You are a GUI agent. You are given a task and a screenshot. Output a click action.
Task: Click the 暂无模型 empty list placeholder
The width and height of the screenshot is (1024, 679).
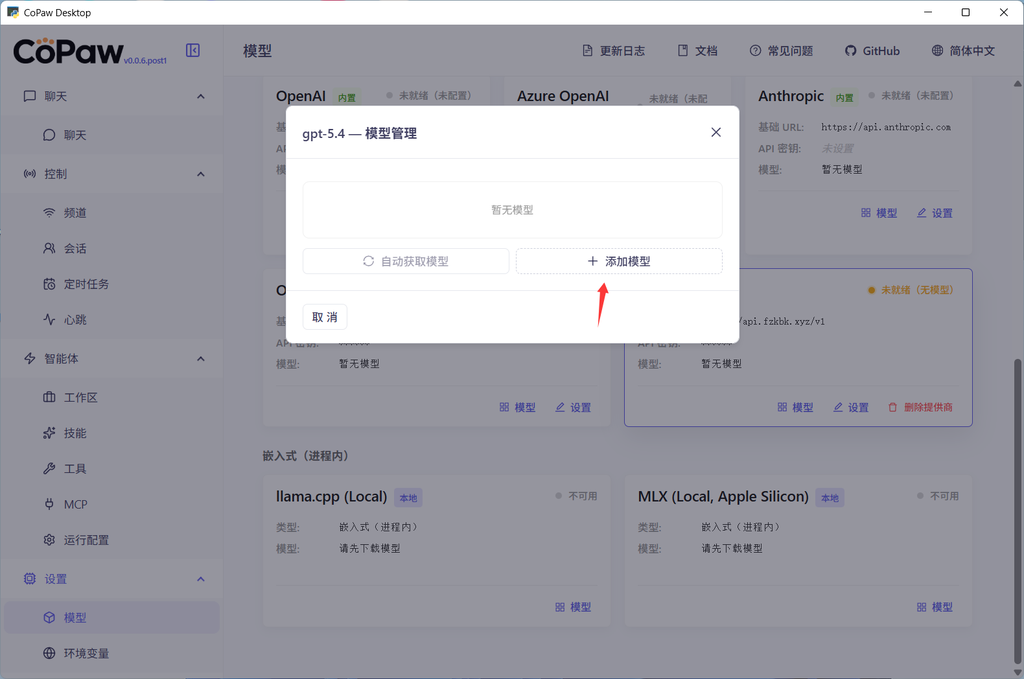coord(513,210)
